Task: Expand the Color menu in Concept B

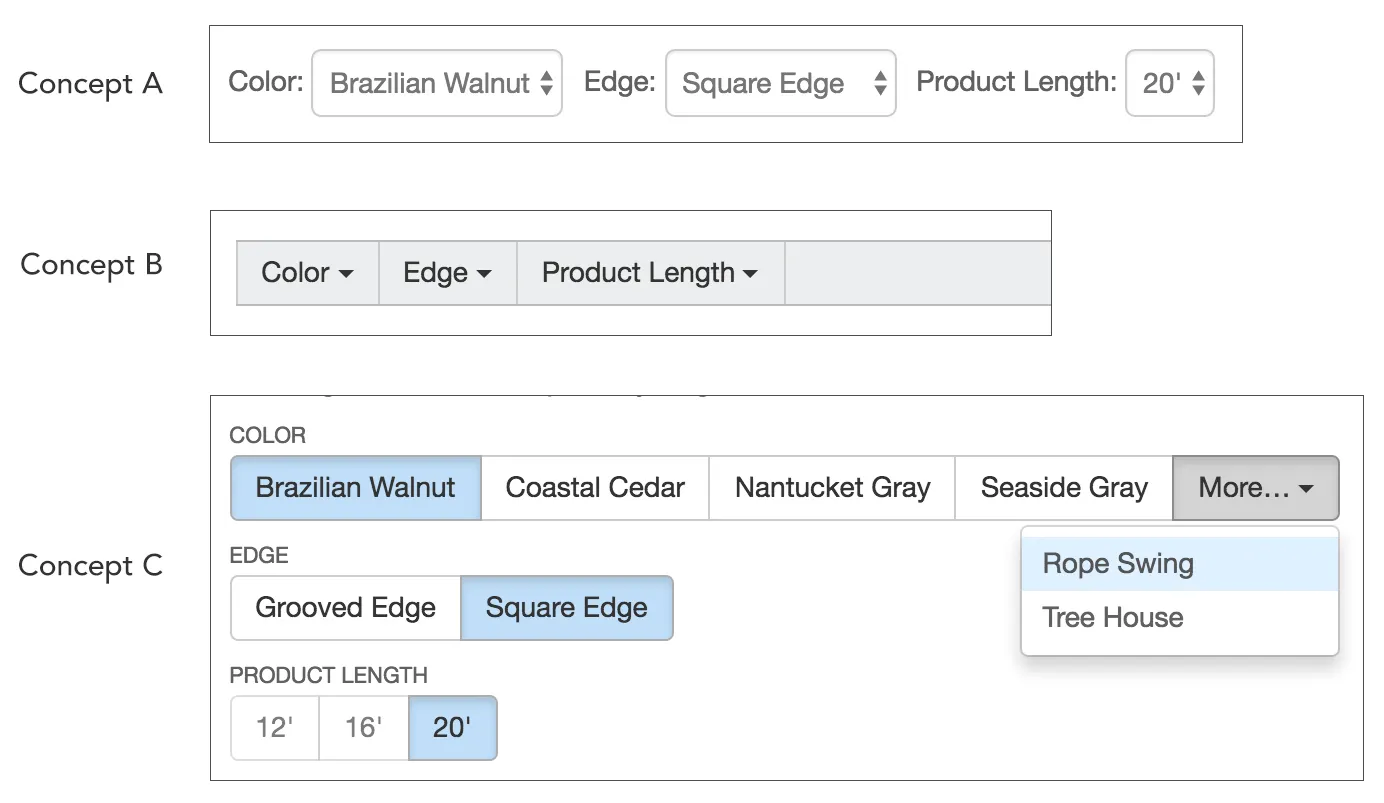Action: tap(307, 273)
